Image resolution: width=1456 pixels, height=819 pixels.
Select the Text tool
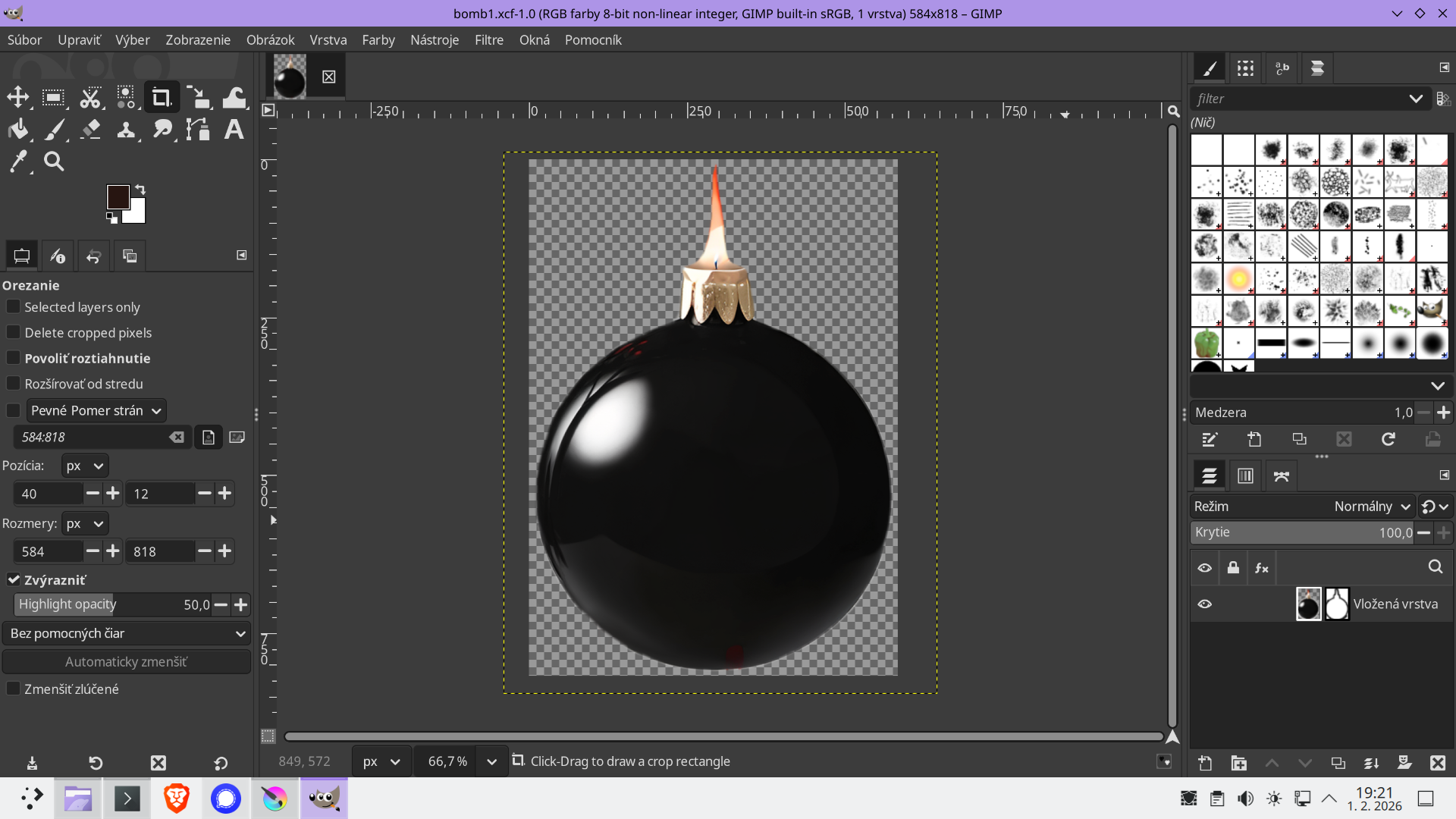click(x=234, y=130)
